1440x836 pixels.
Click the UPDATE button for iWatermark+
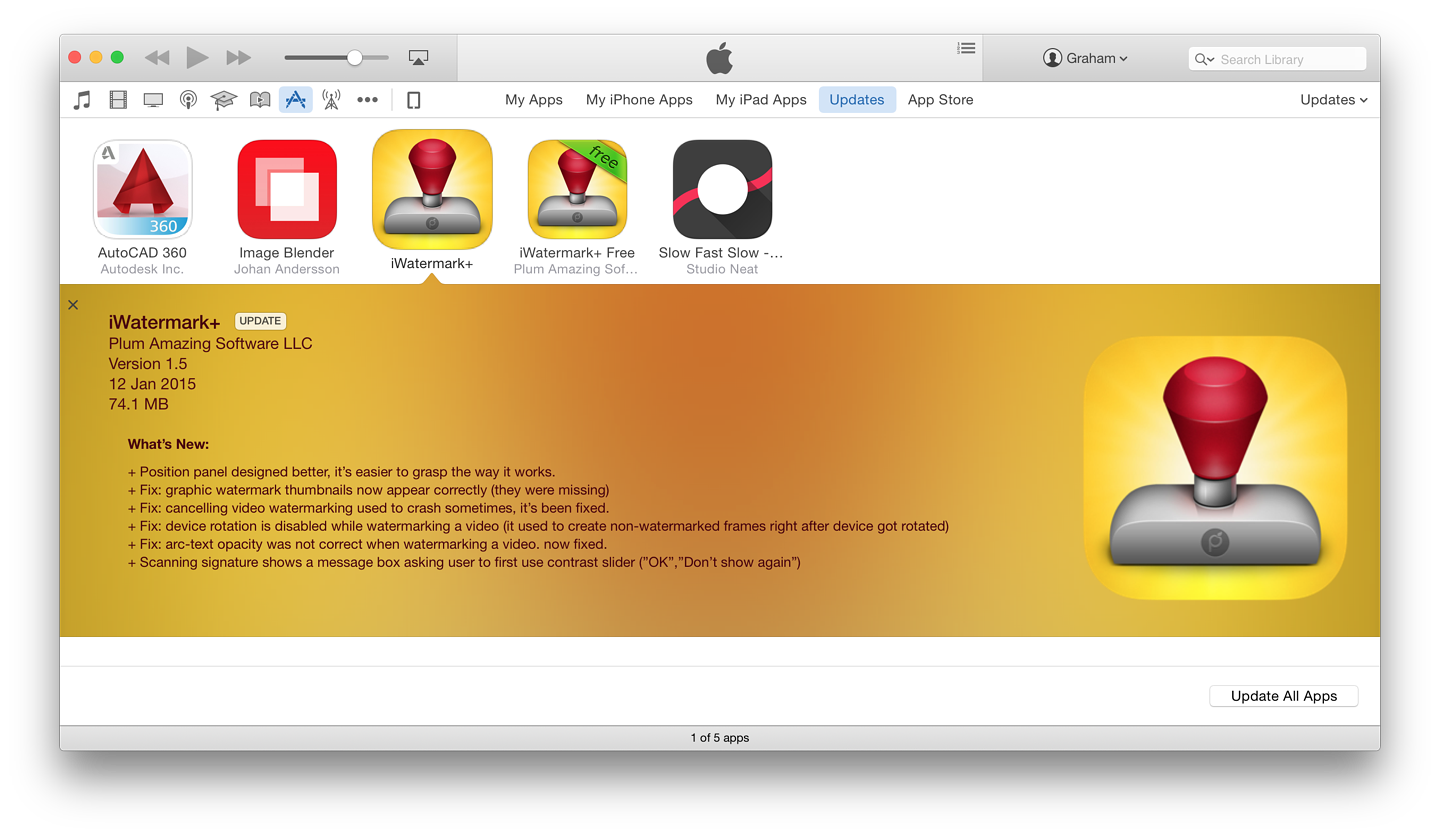(261, 321)
